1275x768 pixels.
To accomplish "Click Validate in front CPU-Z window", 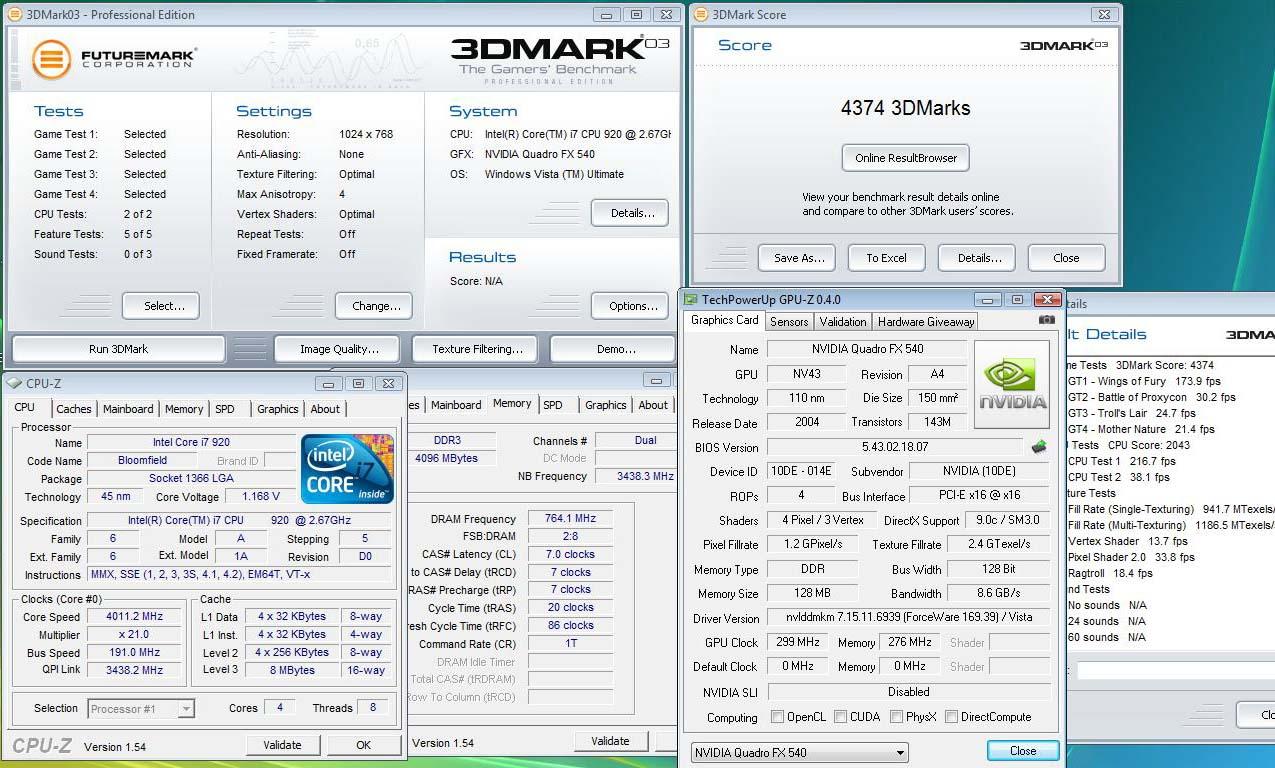I will tap(282, 745).
